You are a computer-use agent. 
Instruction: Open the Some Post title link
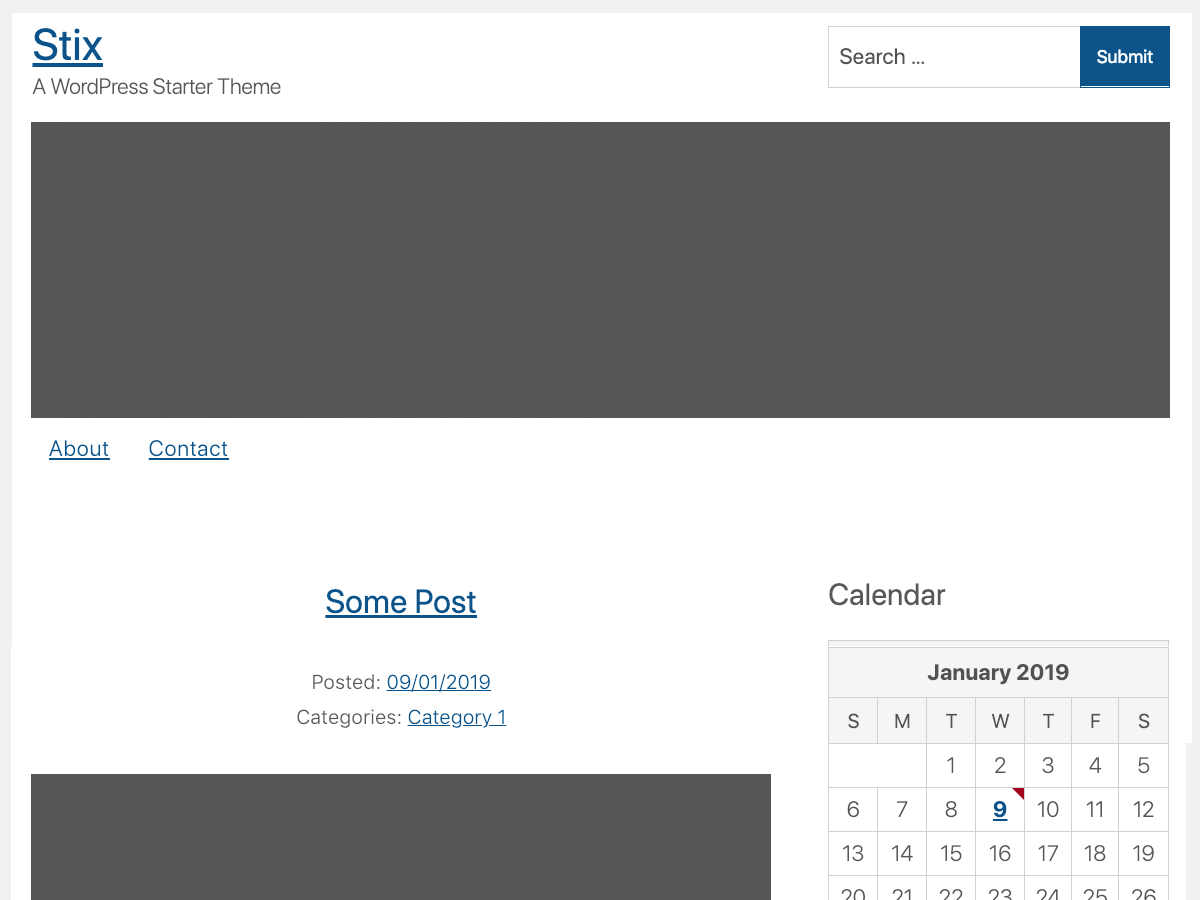pyautogui.click(x=401, y=602)
